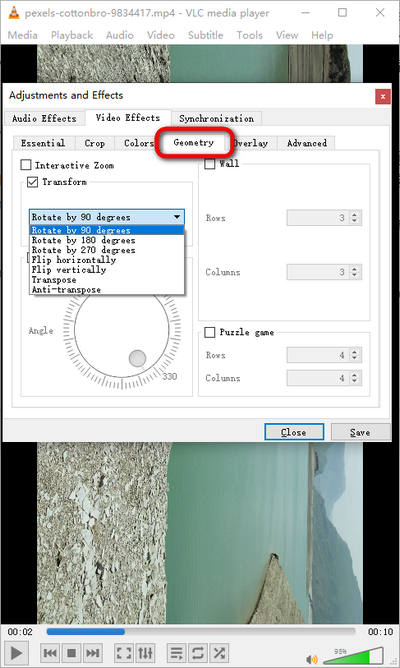Open the View menu
Screen dimensions: 400x668
287,35
